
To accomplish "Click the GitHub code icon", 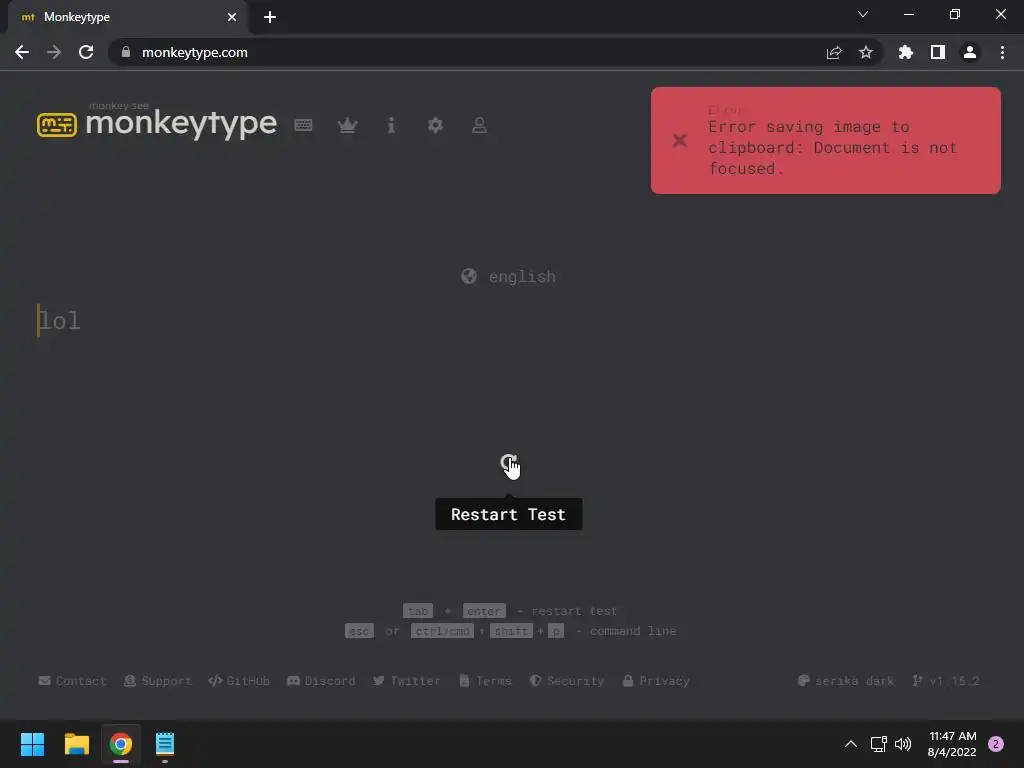I will [215, 680].
